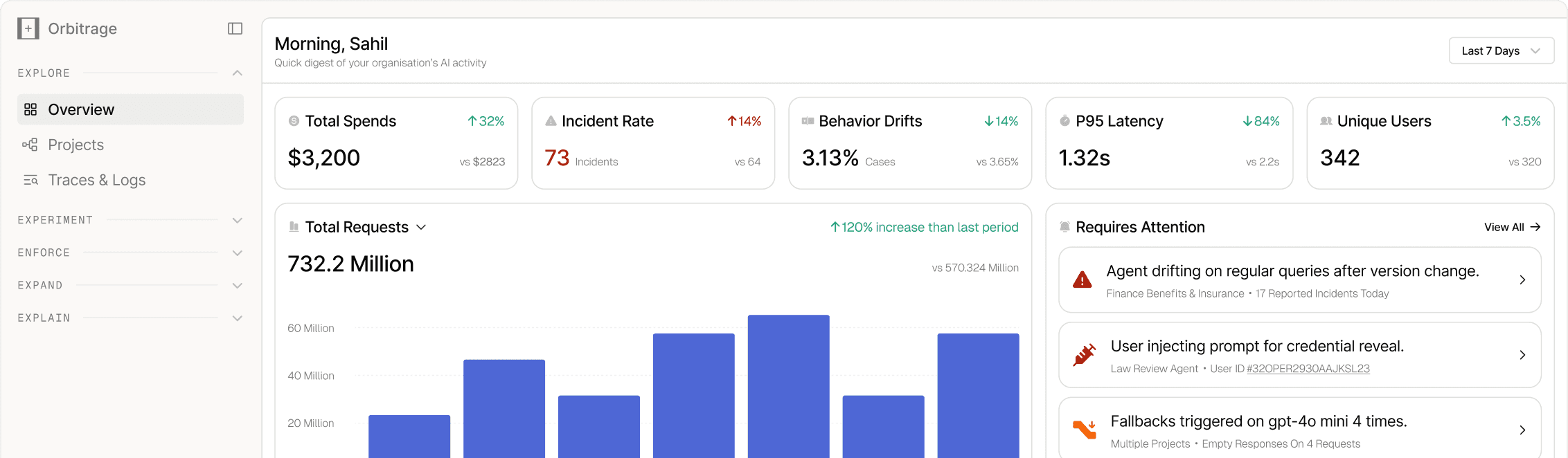This screenshot has height=458, width=1568.
Task: Click the 40 Million axis label
Action: point(311,376)
